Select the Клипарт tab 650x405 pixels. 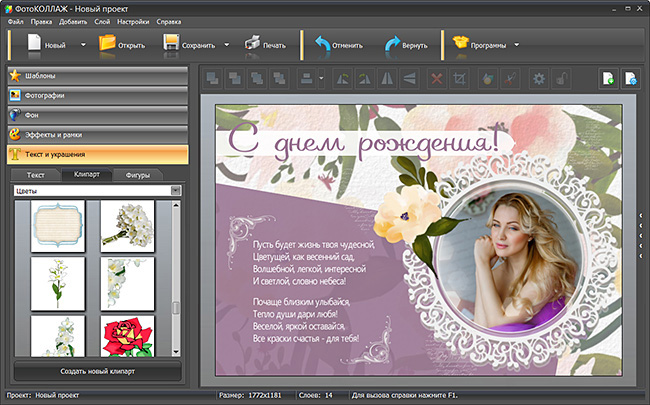coord(87,174)
